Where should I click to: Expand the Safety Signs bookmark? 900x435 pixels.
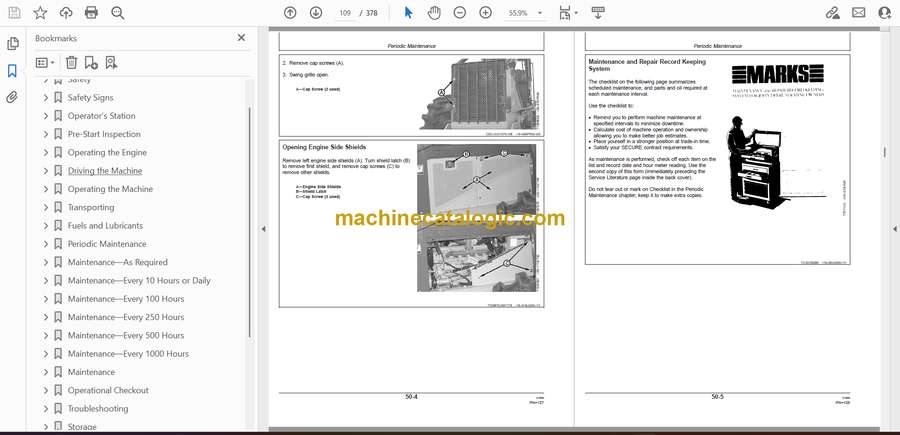[x=46, y=98]
